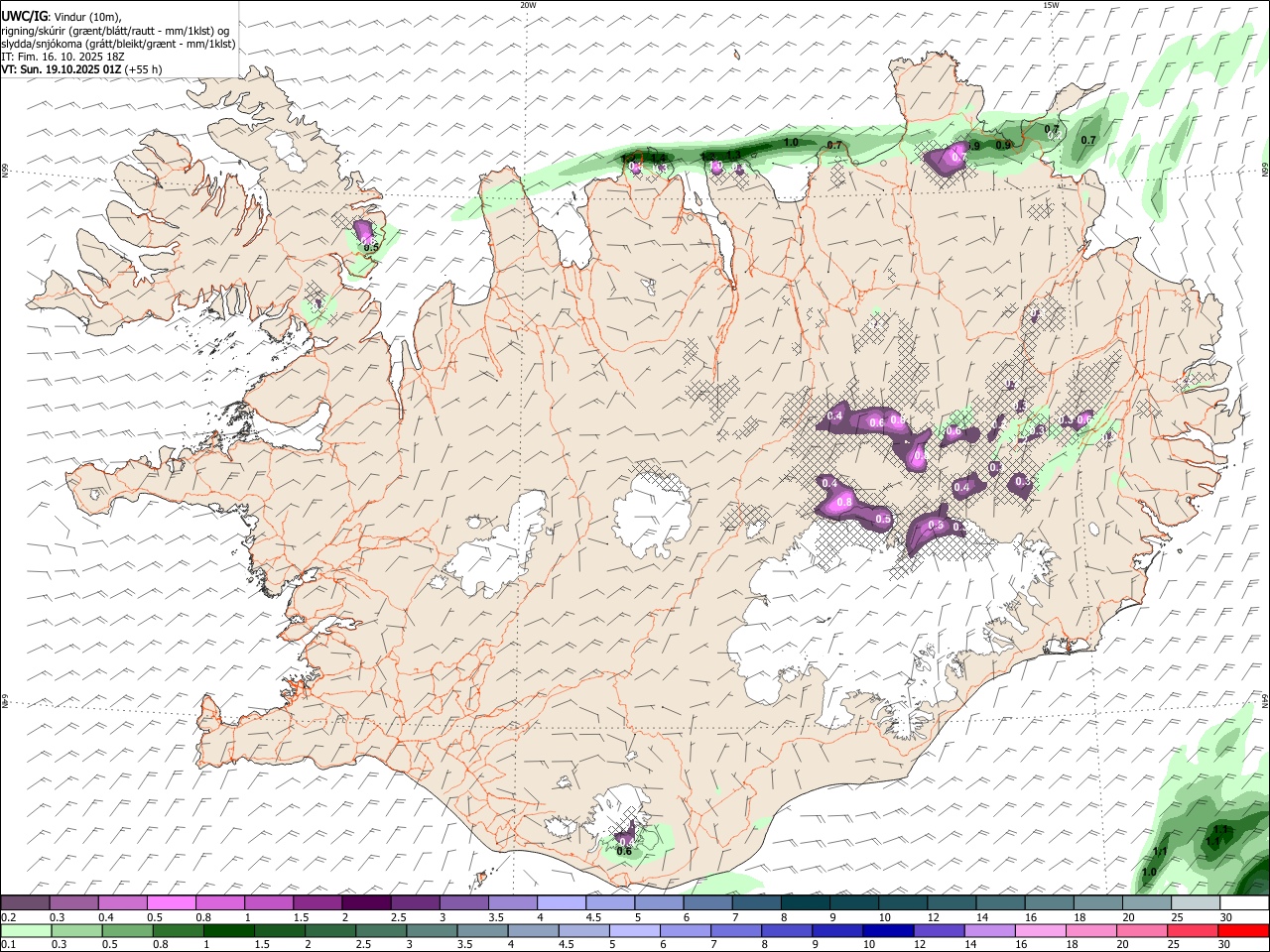Image resolution: width=1270 pixels, height=952 pixels.
Task: Click the pale grey swatch labeled 25 in upper row
Action: pyautogui.click(x=1196, y=902)
